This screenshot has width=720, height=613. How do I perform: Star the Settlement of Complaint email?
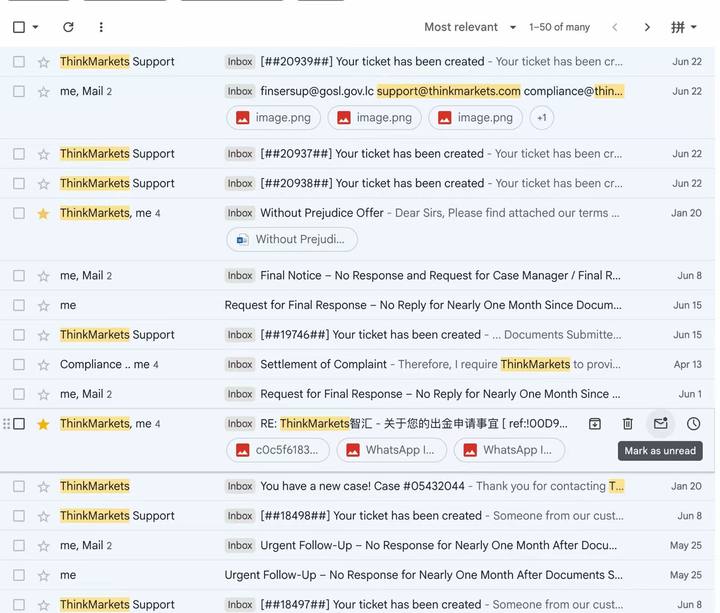click(x=44, y=365)
